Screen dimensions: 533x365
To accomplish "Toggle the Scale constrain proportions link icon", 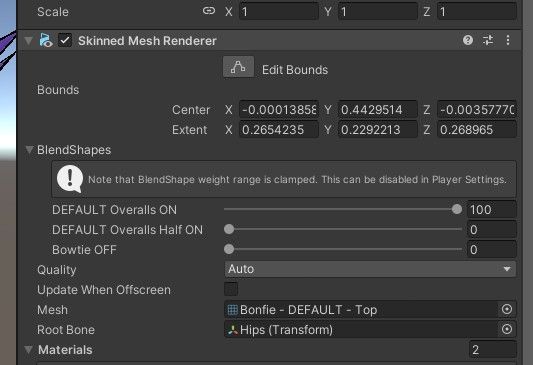I will point(209,11).
